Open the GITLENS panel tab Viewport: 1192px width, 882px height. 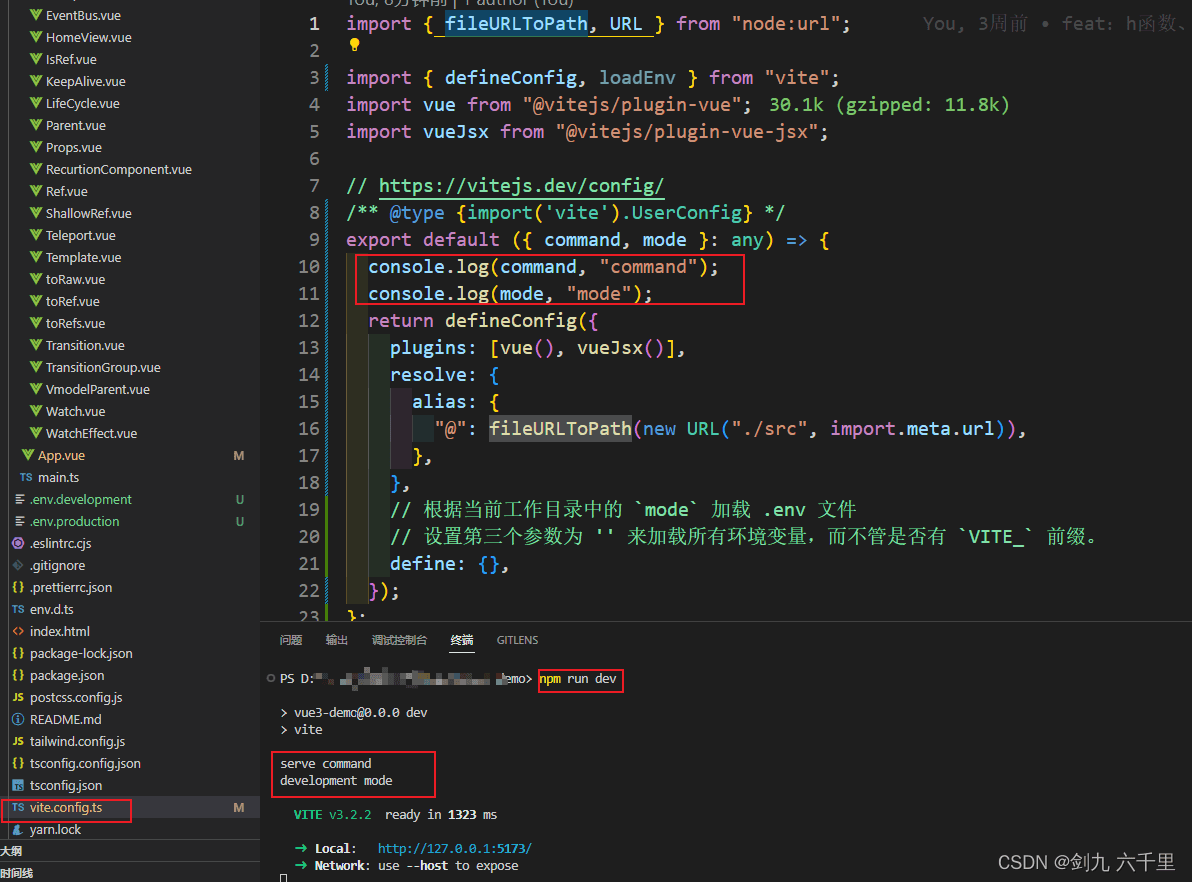pyautogui.click(x=517, y=640)
